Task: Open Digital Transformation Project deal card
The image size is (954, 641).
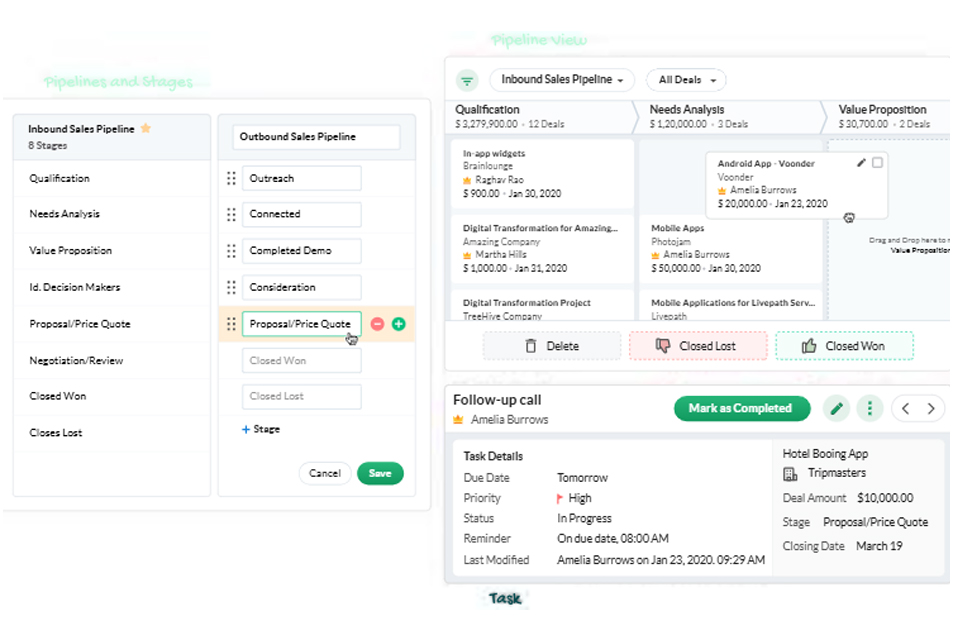Action: coord(542,305)
